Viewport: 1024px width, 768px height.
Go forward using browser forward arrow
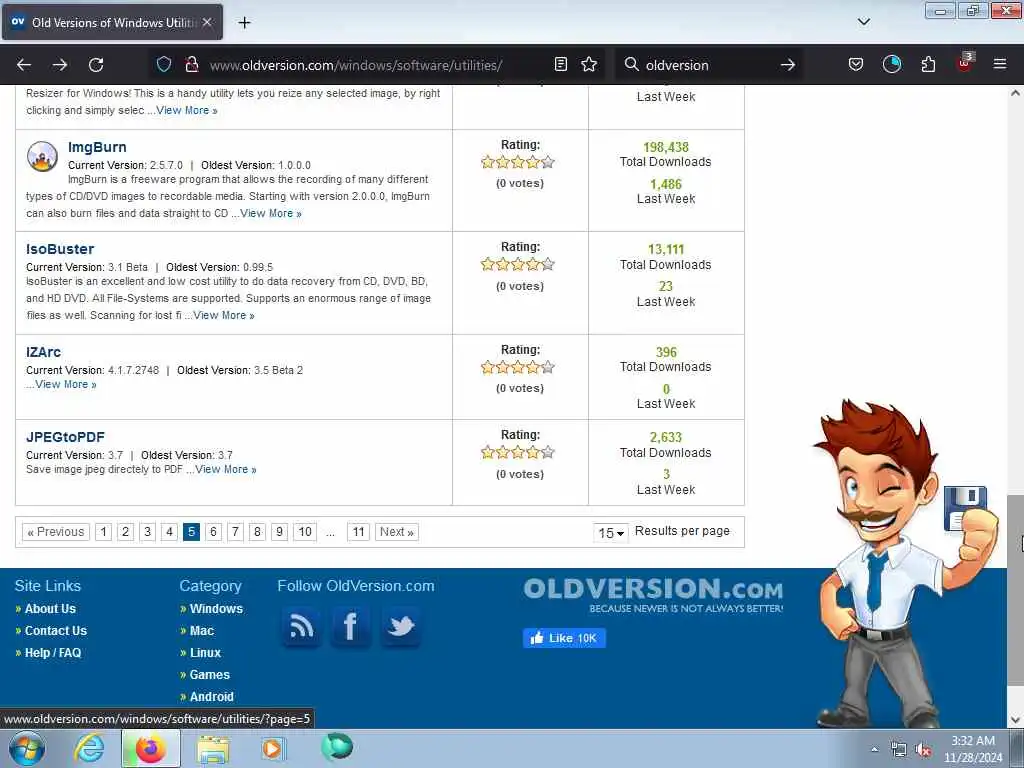click(60, 65)
